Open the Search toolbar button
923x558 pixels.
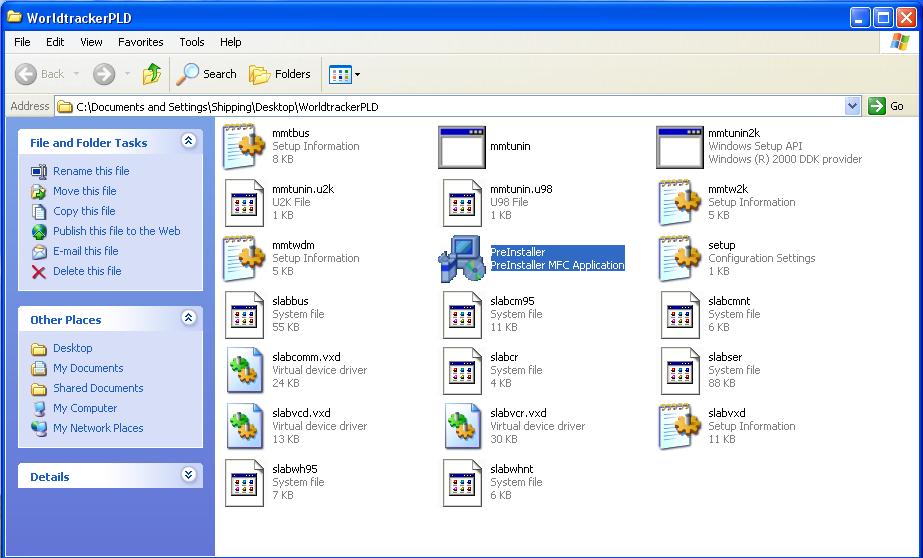tap(207, 74)
